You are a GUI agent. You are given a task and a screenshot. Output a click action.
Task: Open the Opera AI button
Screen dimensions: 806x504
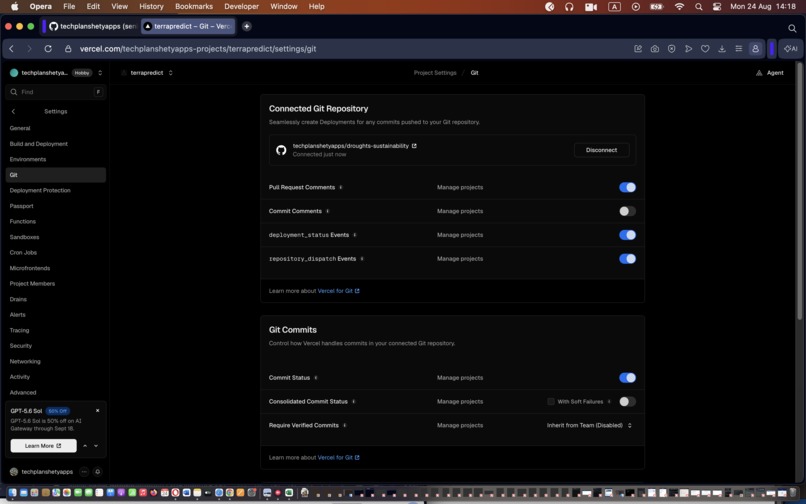point(791,49)
